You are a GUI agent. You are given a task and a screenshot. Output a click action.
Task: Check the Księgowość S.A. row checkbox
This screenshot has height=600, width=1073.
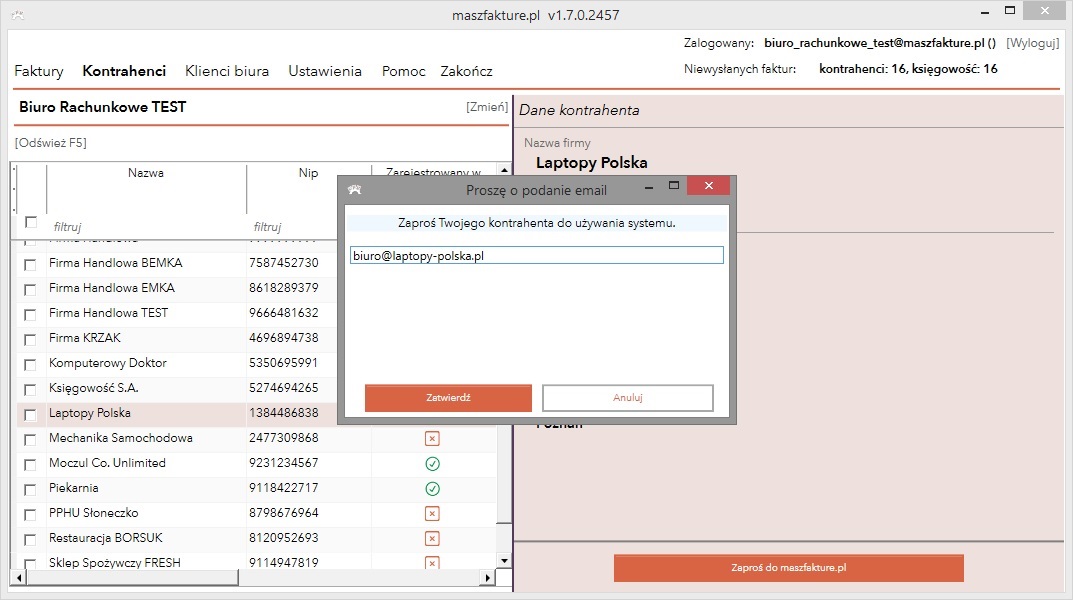pyautogui.click(x=30, y=389)
